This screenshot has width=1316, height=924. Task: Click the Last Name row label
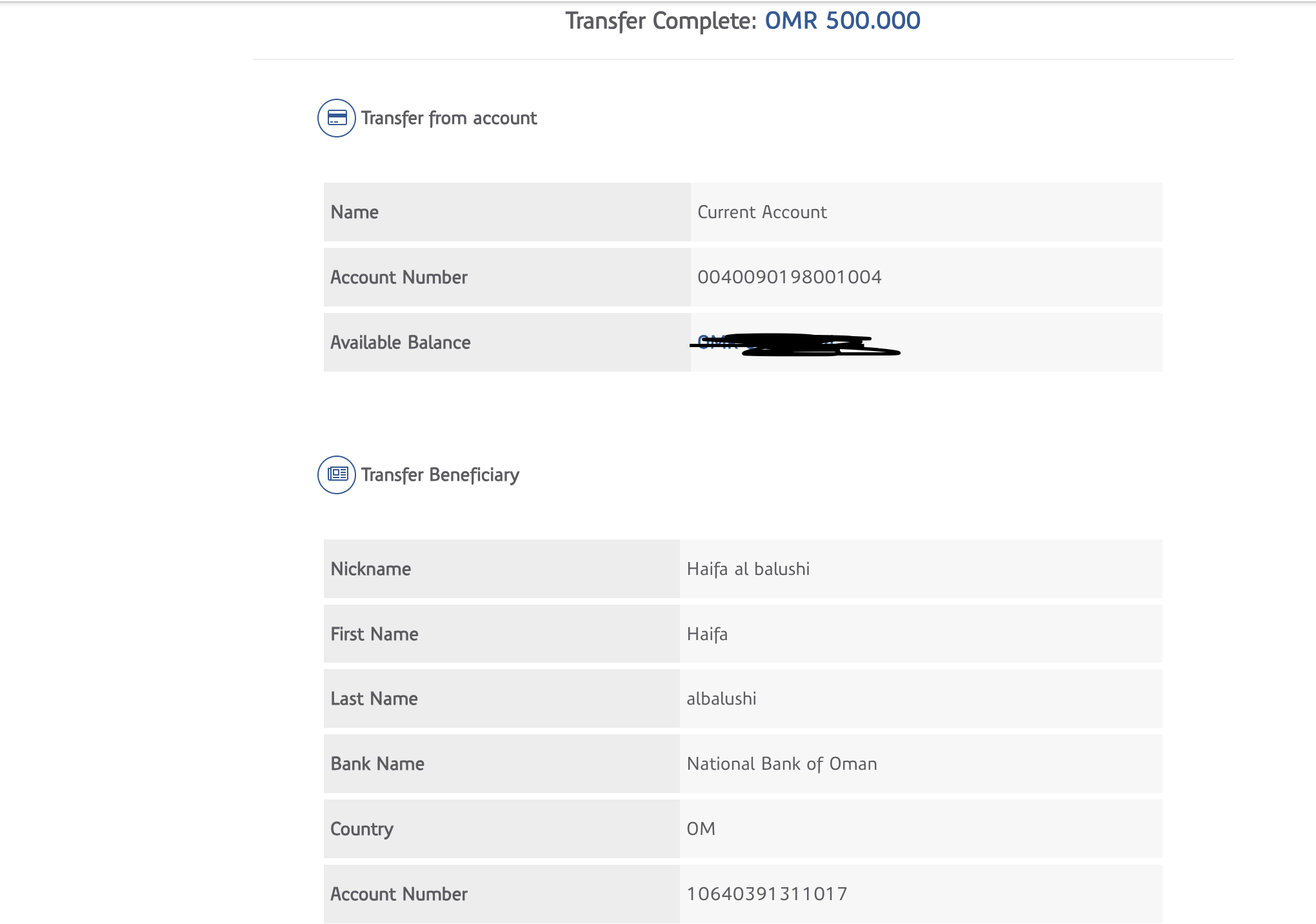[374, 699]
